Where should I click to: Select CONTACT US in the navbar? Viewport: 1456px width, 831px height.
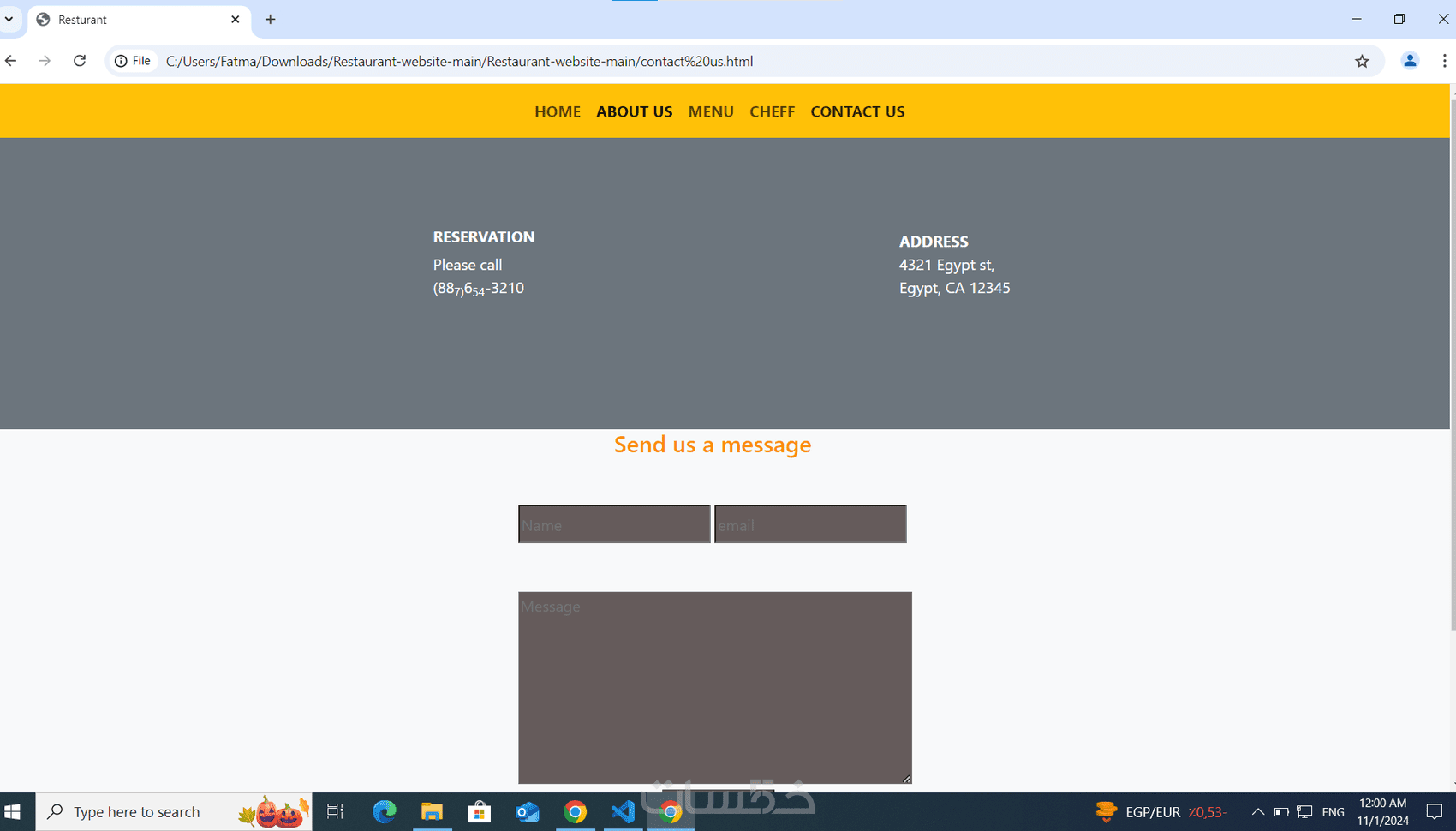857,111
